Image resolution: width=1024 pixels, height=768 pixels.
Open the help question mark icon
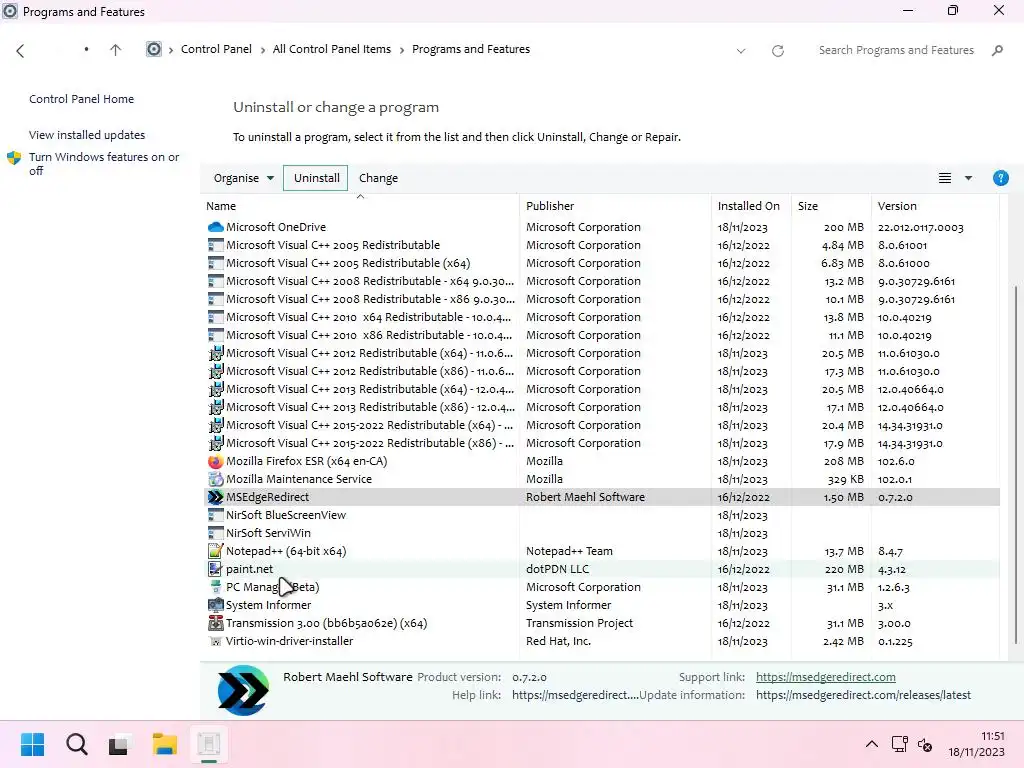(1000, 178)
